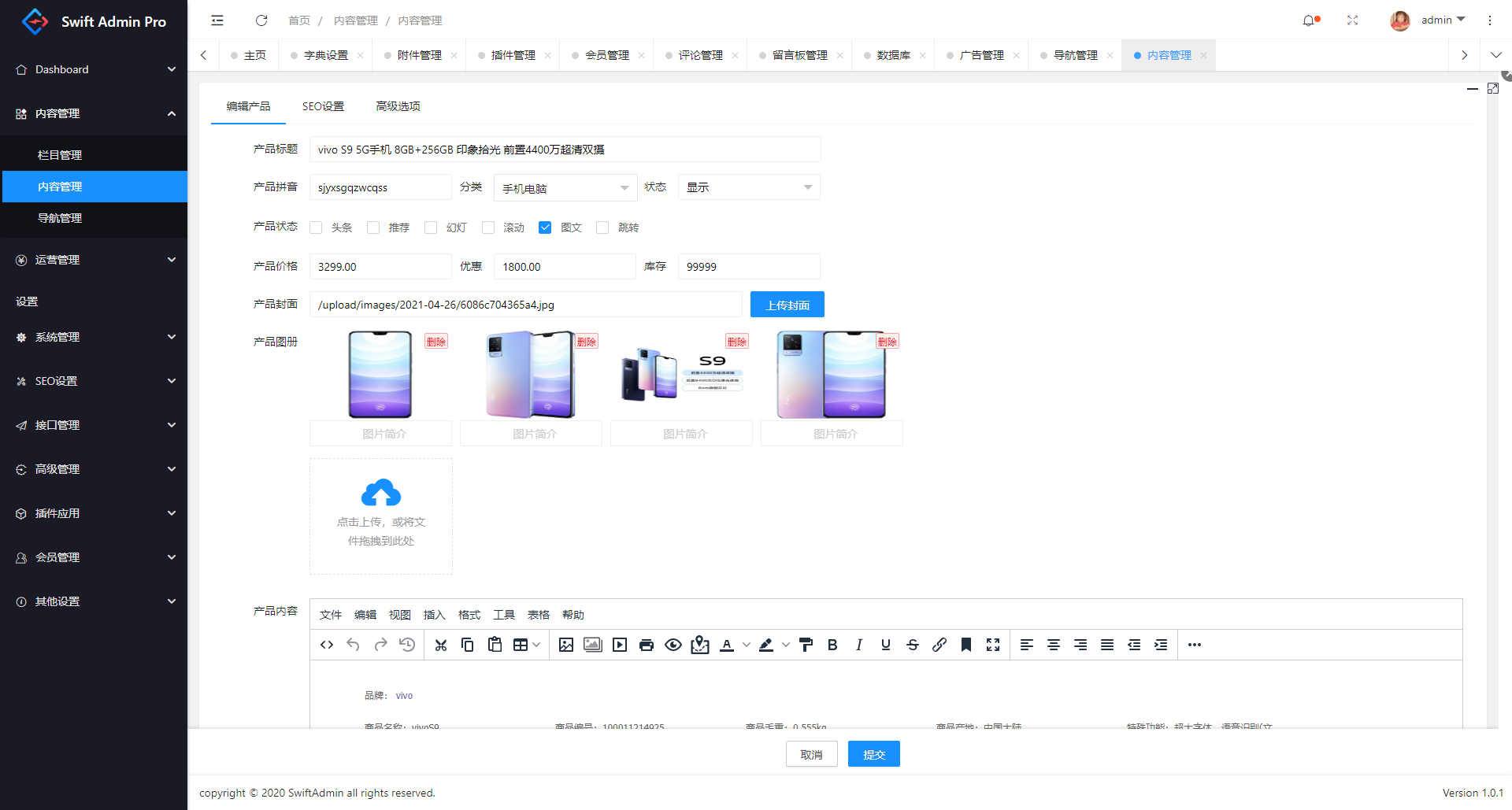Expand 系统管理 sidebar menu
The width and height of the screenshot is (1512, 810).
pyautogui.click(x=94, y=337)
